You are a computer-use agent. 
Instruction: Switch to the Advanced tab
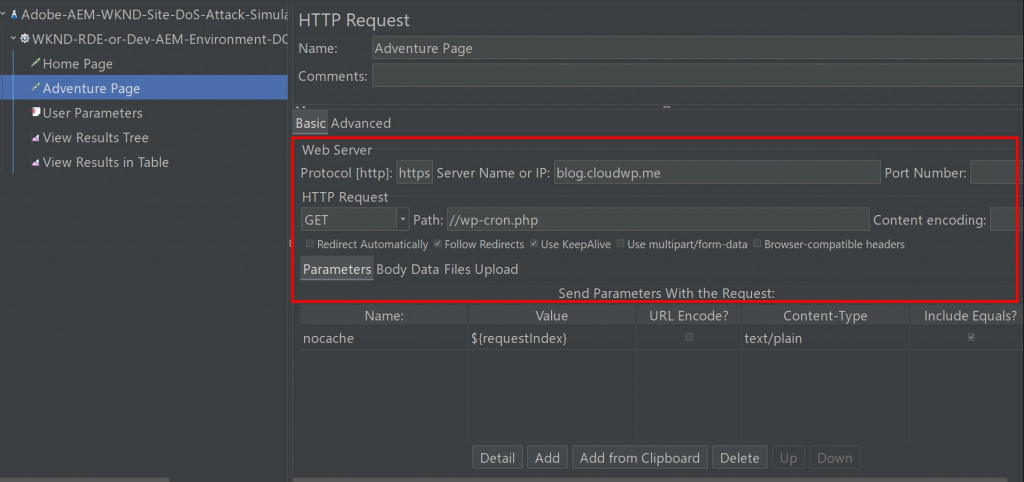pos(360,123)
